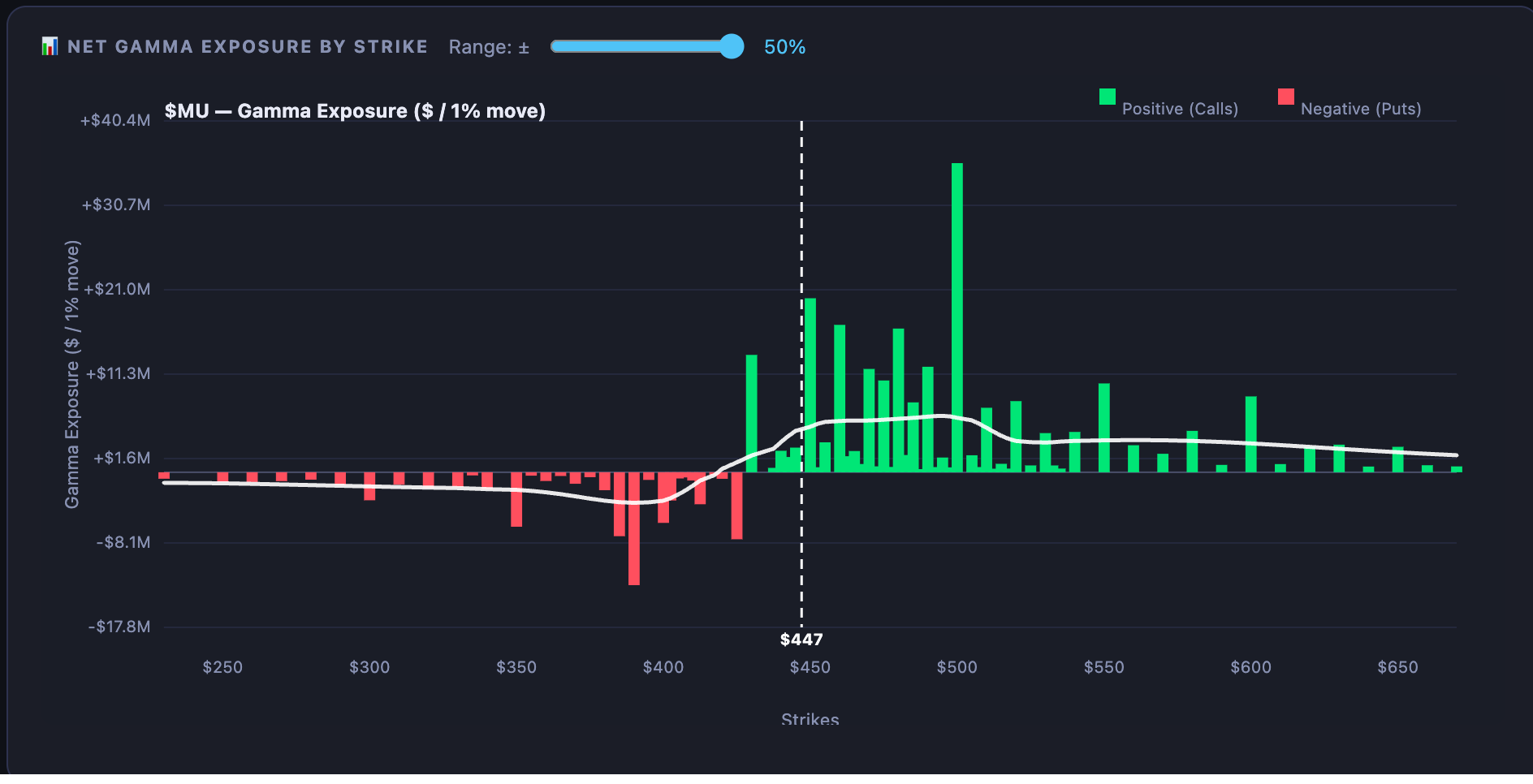Click the dashed vertical spot price line
The width and height of the screenshot is (1533, 784).
[801, 373]
